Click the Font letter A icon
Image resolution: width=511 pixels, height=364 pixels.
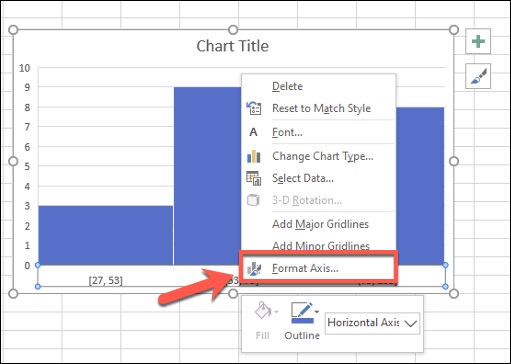[x=253, y=132]
